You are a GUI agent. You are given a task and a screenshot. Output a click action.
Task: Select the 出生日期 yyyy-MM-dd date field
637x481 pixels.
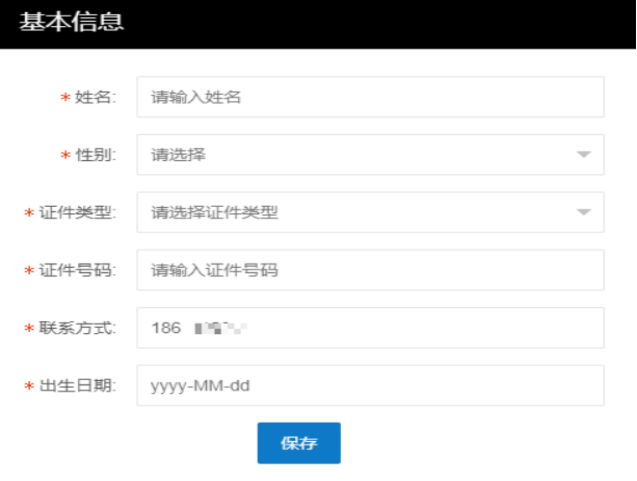[x=370, y=385]
